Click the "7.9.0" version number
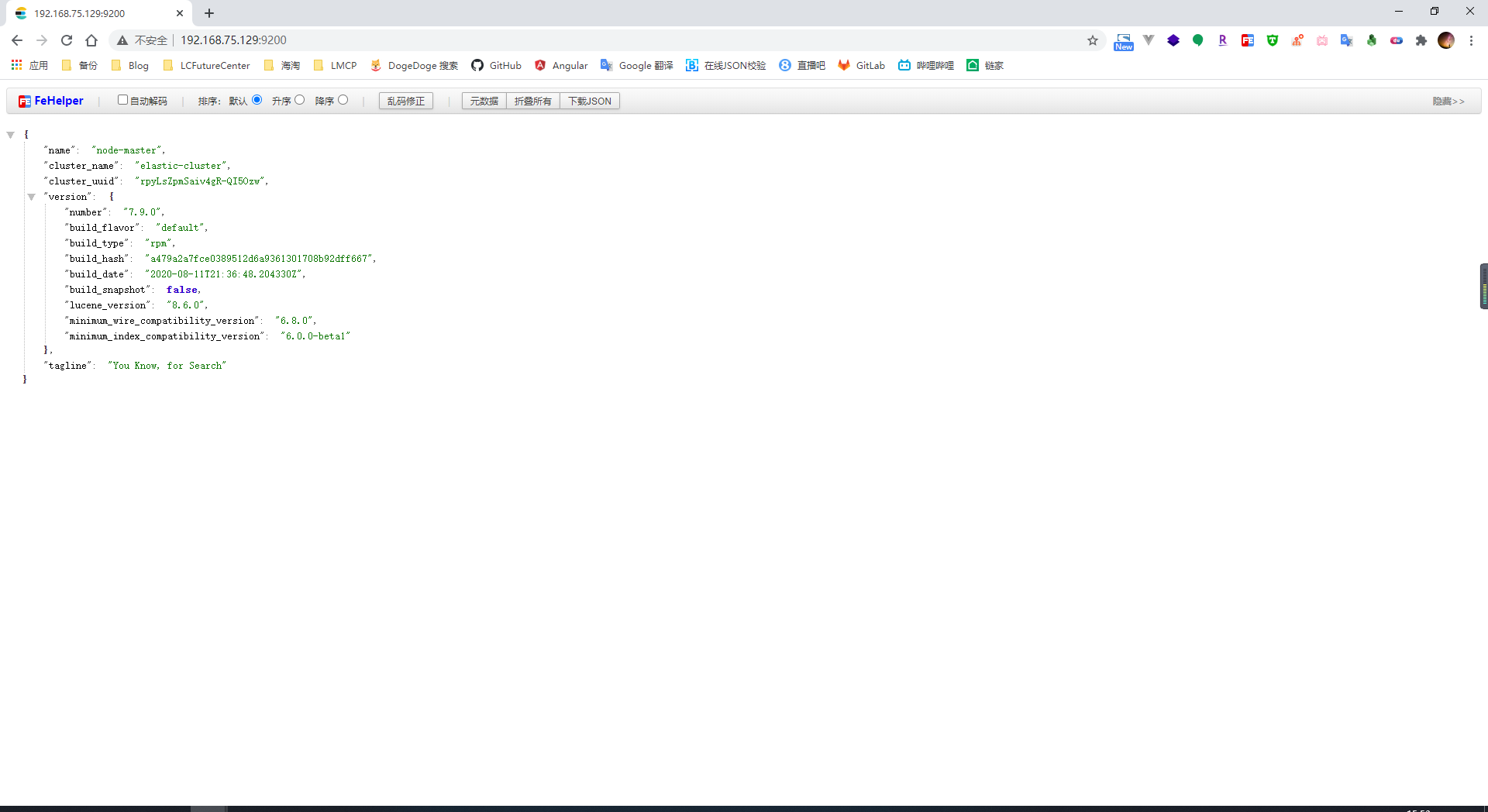Viewport: 1488px width, 812px height. pyautogui.click(x=143, y=212)
